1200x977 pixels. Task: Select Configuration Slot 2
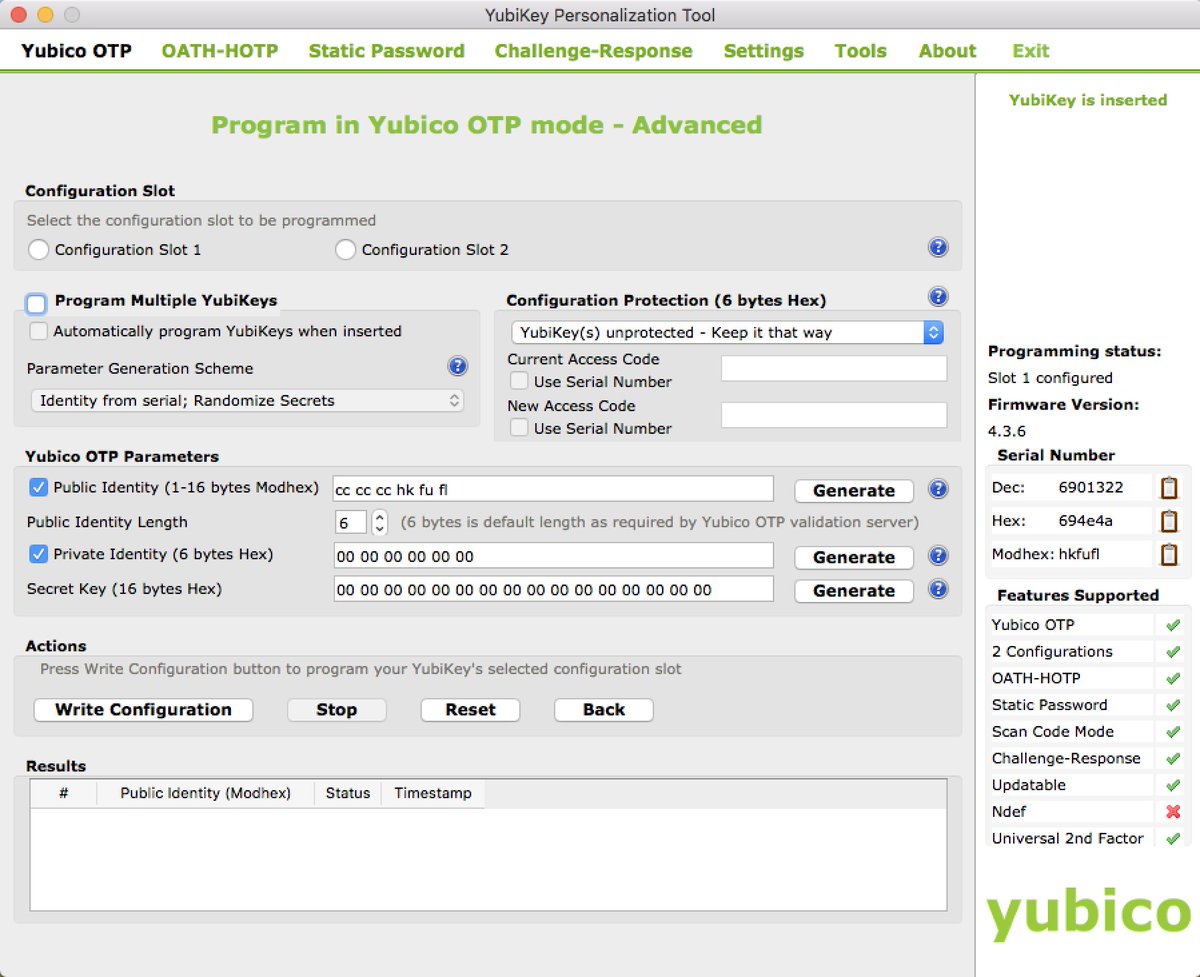(x=345, y=250)
